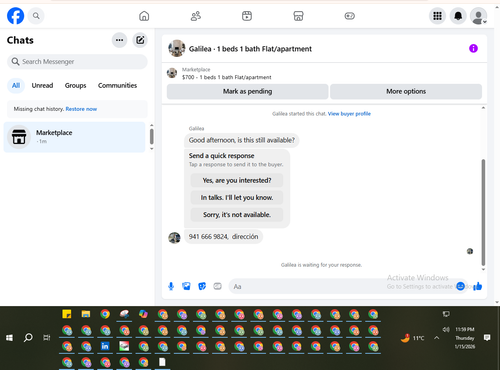Click the Mark as pending button
This screenshot has width=500, height=370.
coord(247,91)
